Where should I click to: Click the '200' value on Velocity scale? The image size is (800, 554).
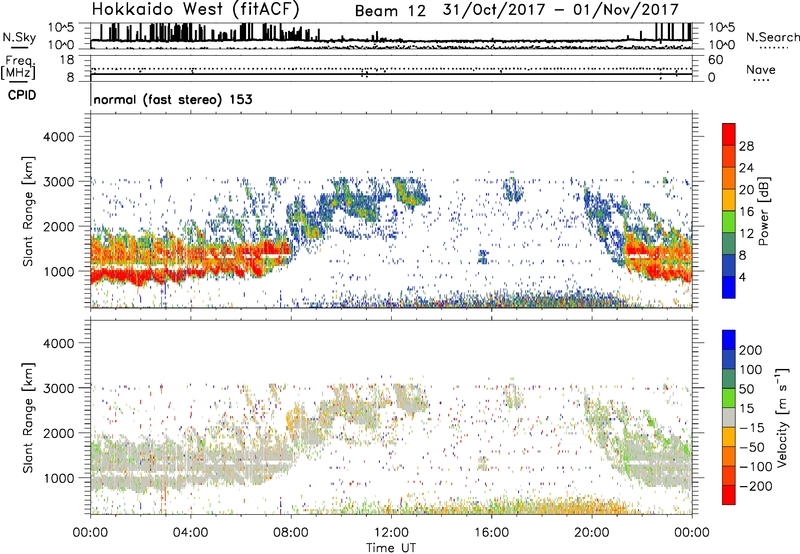click(751, 350)
